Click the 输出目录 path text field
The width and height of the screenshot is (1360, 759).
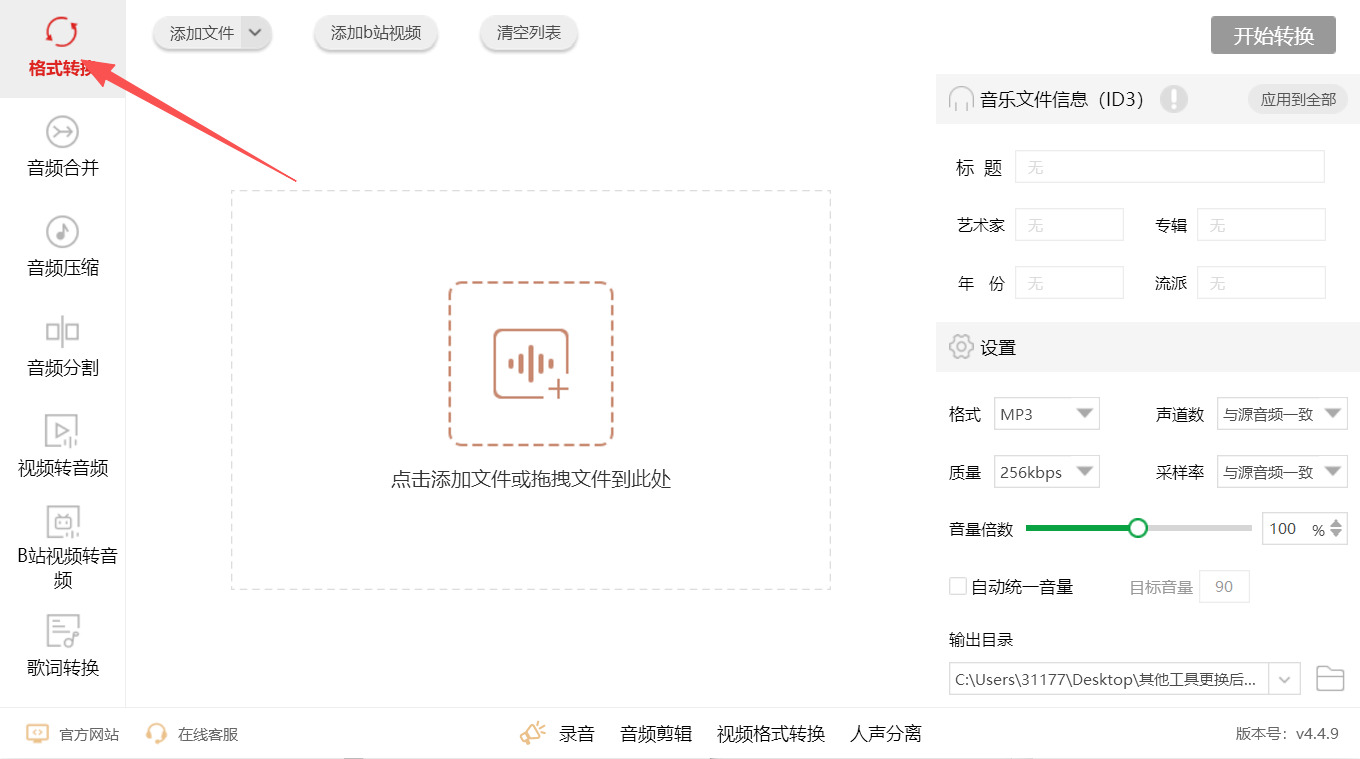pos(1109,679)
